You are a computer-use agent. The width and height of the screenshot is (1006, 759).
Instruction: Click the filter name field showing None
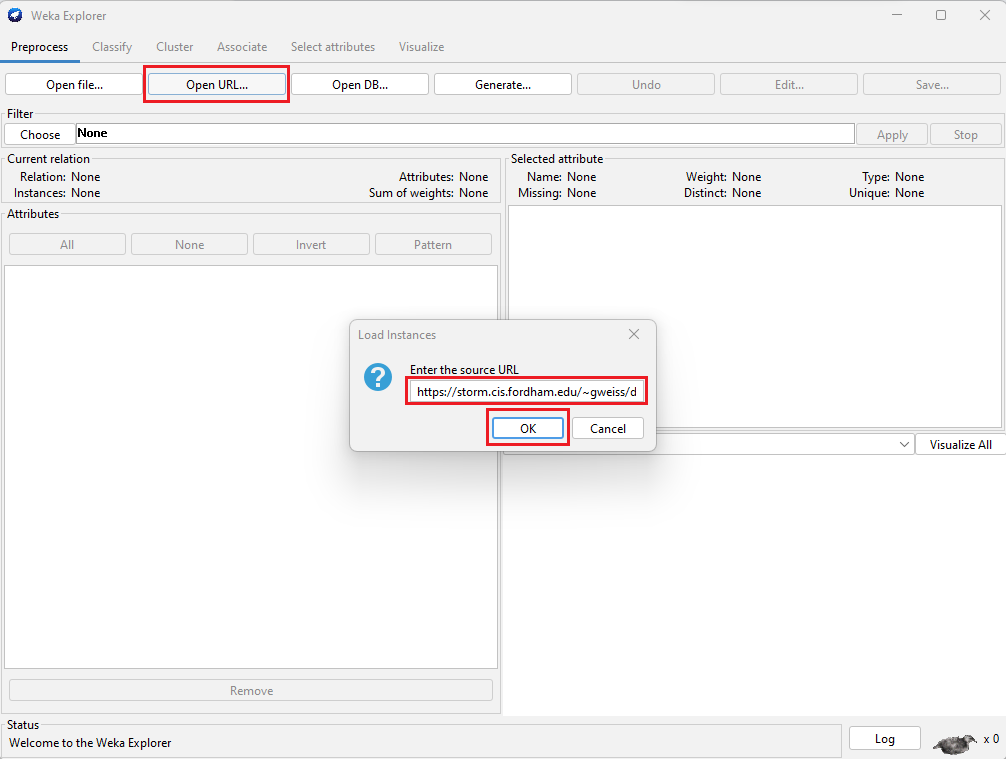click(465, 133)
